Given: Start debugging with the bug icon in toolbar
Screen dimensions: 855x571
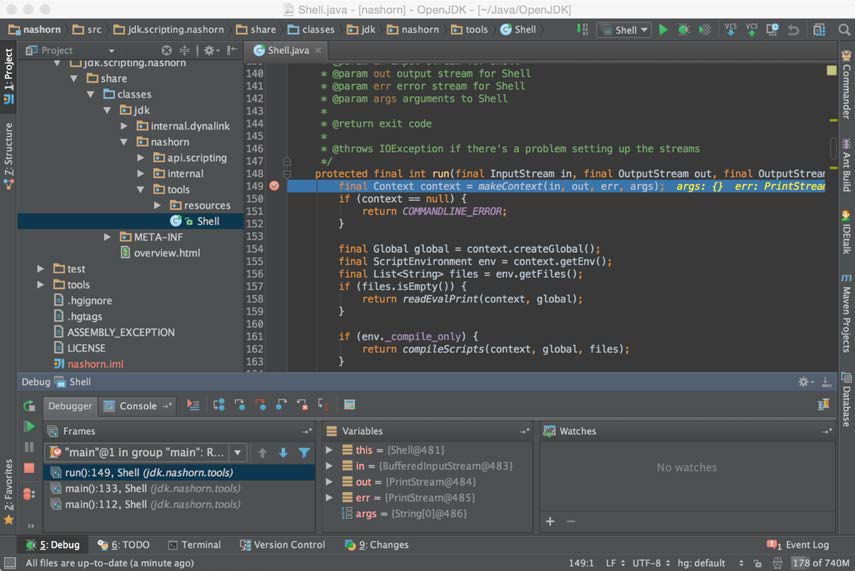Looking at the screenshot, I should click(683, 30).
